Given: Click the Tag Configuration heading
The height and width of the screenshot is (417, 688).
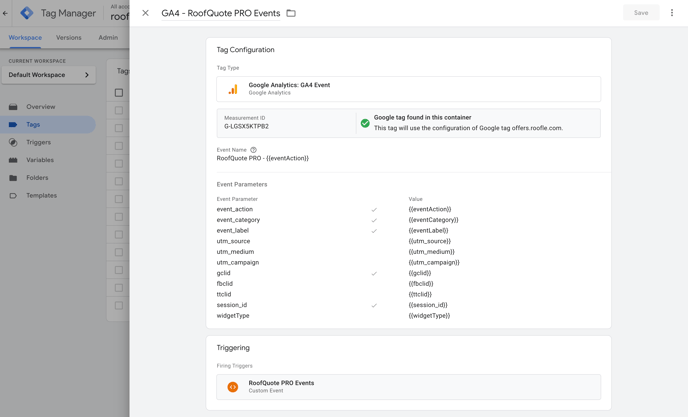Looking at the screenshot, I should click(245, 50).
